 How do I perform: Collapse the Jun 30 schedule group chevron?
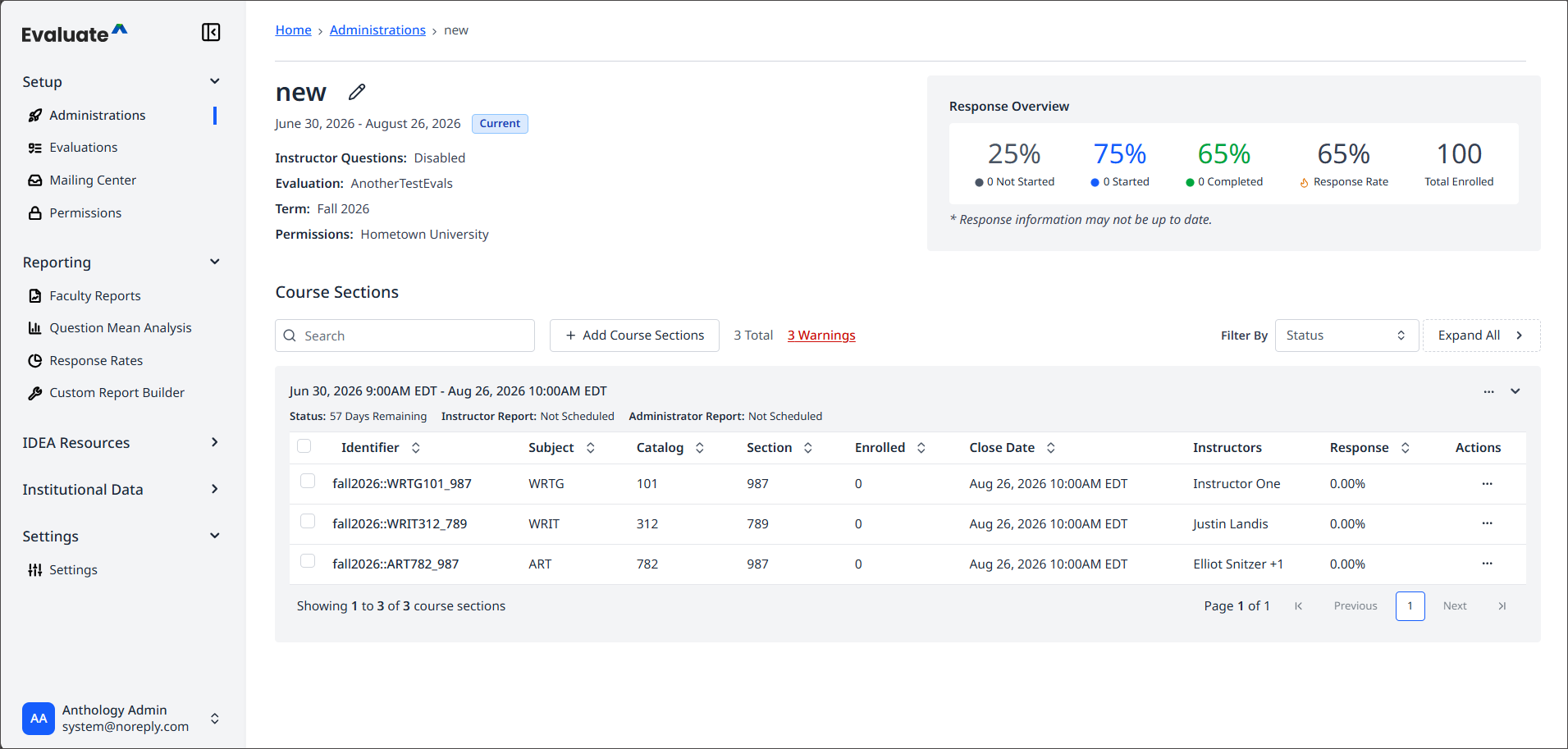pyautogui.click(x=1515, y=391)
